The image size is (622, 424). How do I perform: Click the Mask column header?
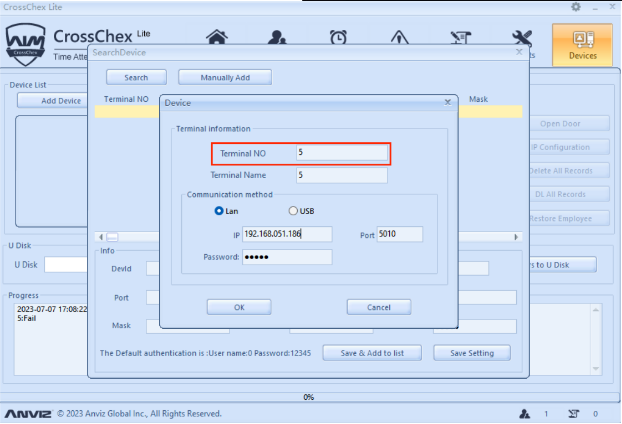pyautogui.click(x=478, y=99)
